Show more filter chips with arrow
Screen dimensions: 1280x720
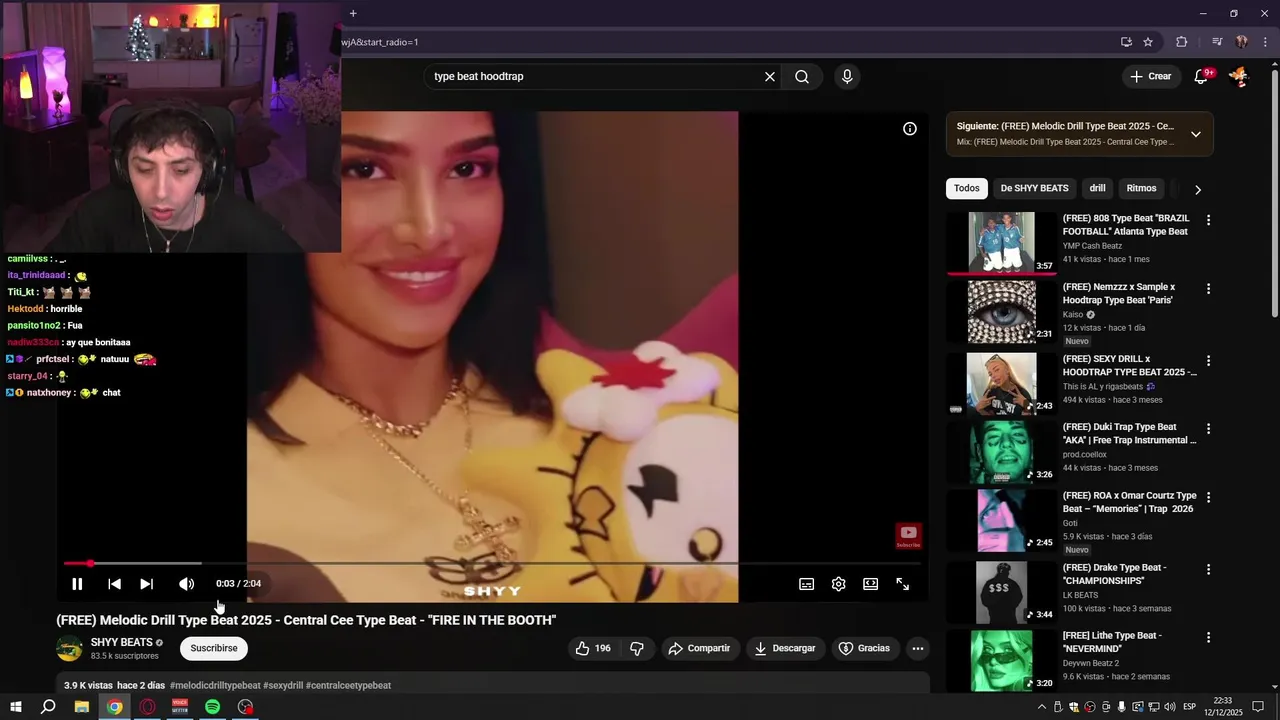pyautogui.click(x=1197, y=189)
